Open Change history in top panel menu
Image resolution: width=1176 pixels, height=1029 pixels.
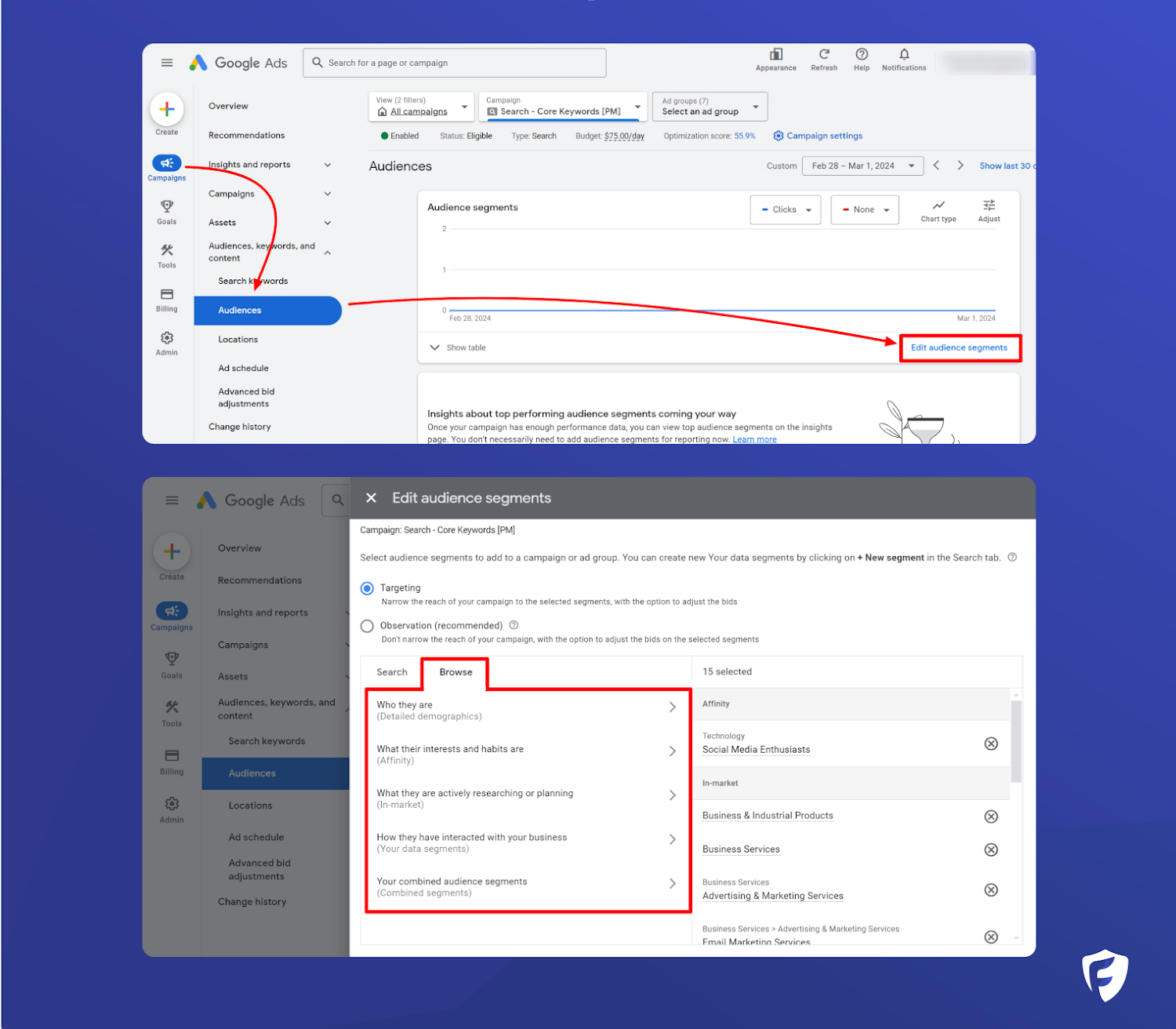[x=239, y=427]
